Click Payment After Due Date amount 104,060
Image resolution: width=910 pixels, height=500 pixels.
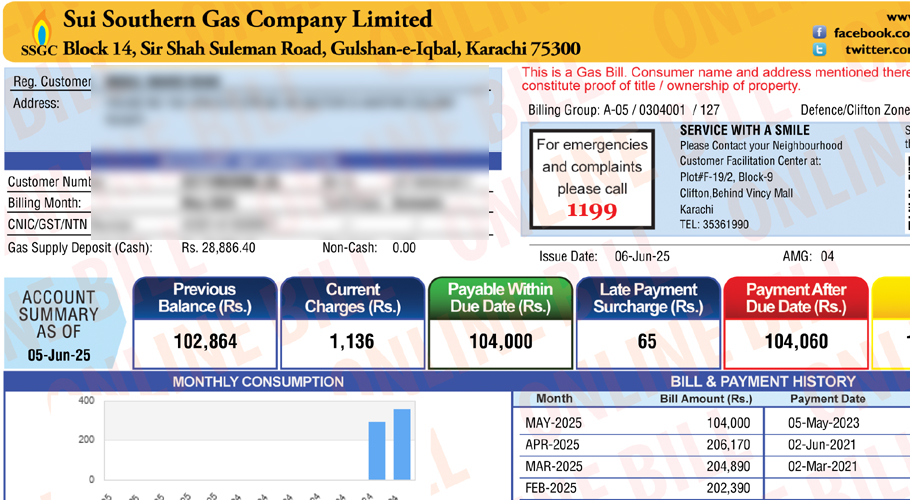point(796,342)
